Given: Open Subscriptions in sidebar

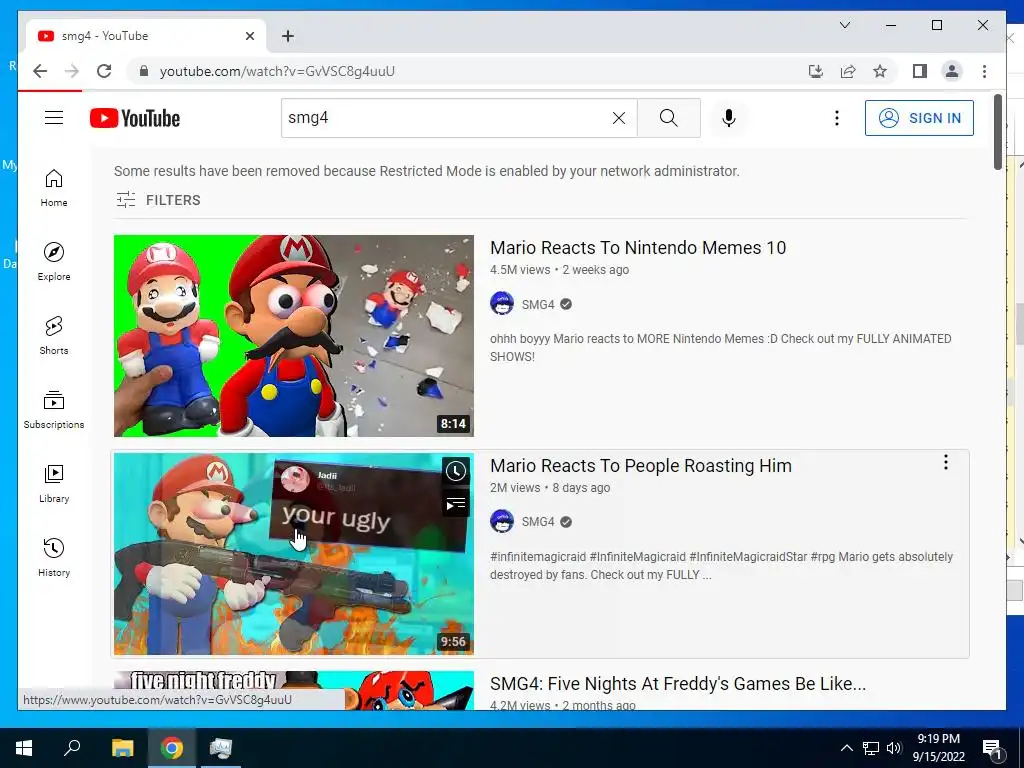Looking at the screenshot, I should pos(54,410).
